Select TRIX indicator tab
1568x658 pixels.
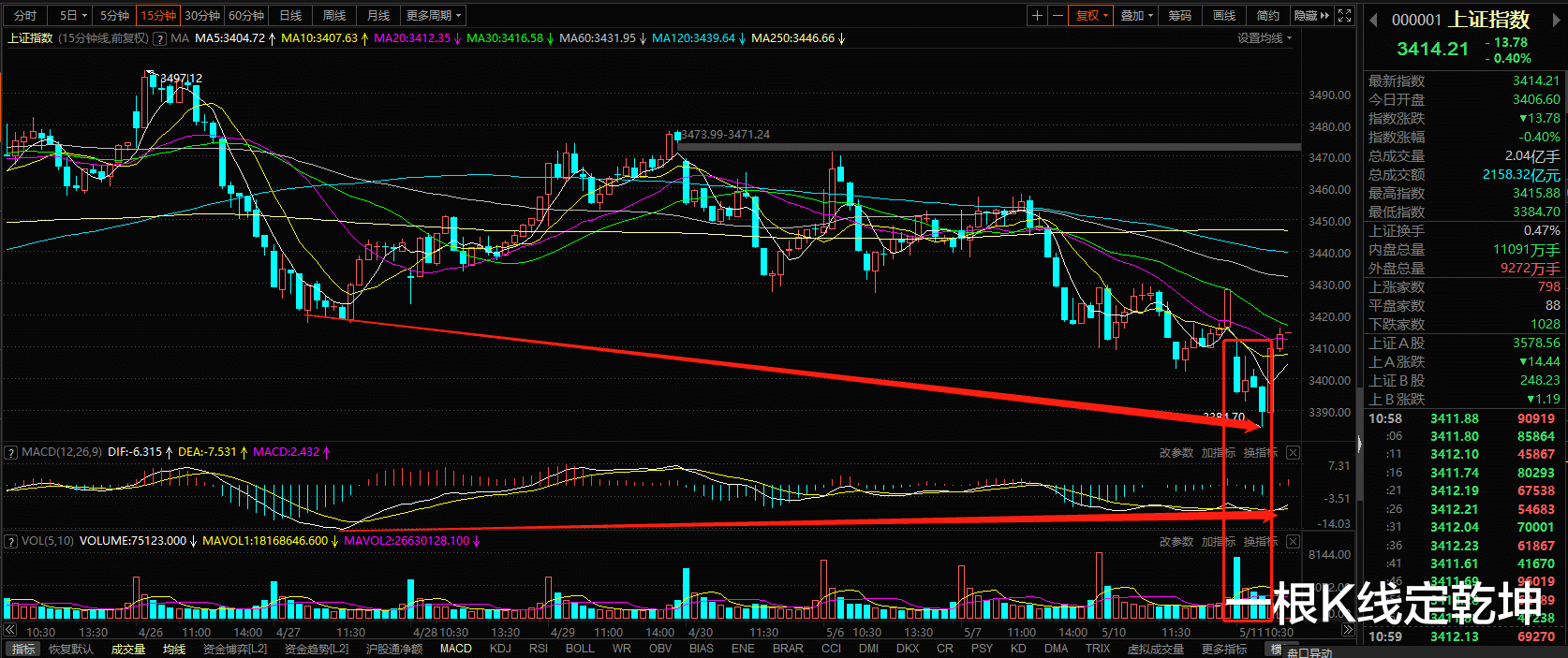1098,649
